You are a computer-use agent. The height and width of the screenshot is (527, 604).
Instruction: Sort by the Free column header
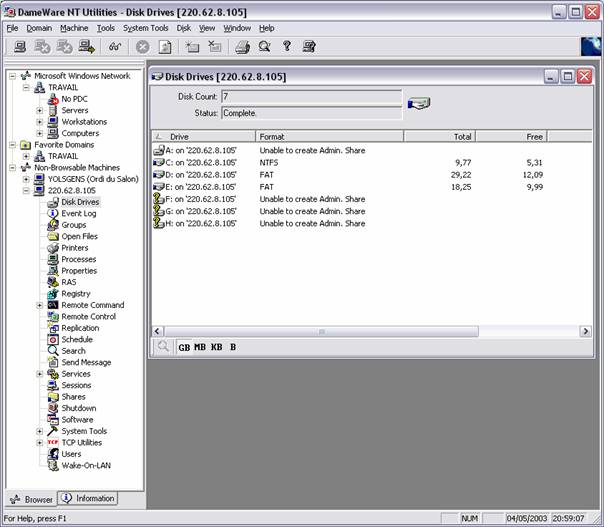(x=512, y=136)
